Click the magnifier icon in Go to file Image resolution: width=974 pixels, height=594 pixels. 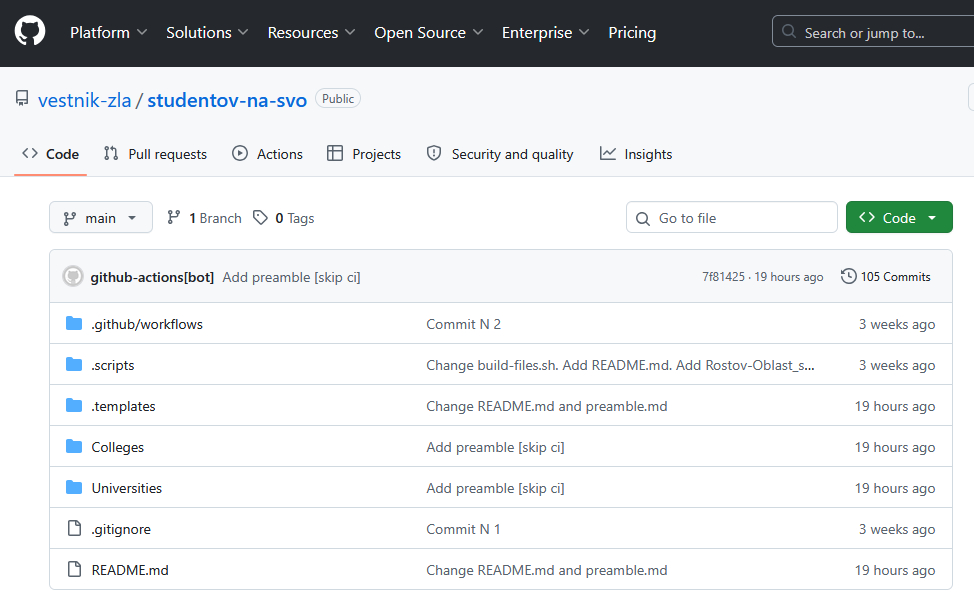643,218
